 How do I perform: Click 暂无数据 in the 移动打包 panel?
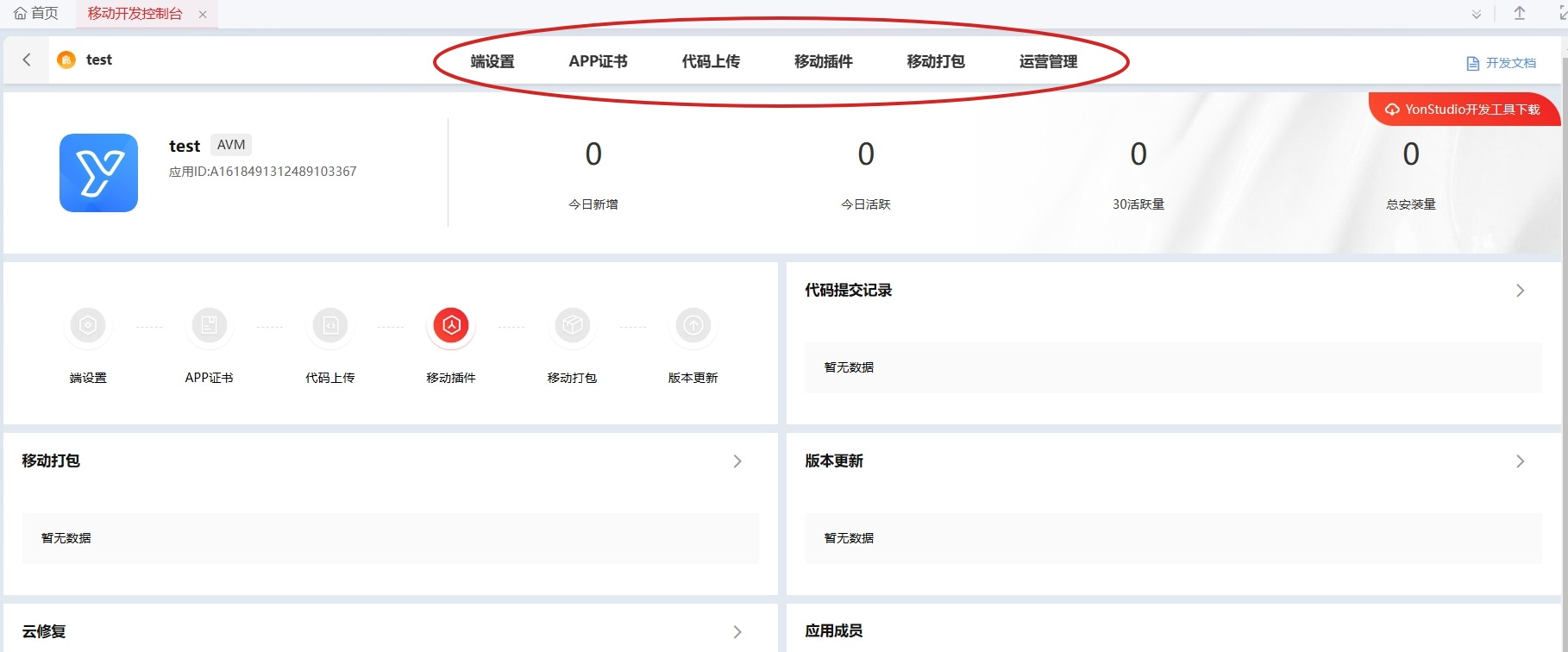click(x=66, y=538)
